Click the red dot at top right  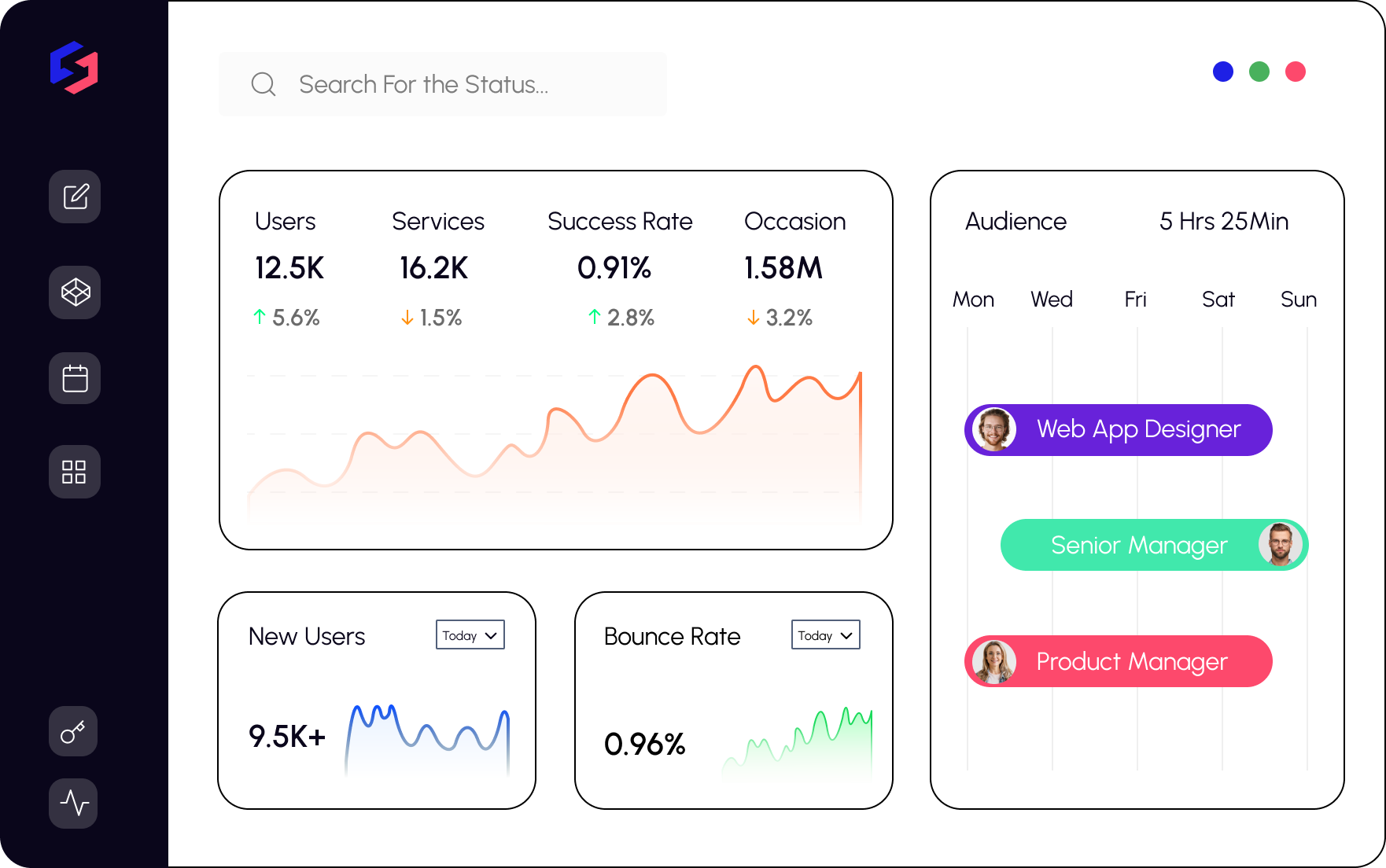(1296, 72)
